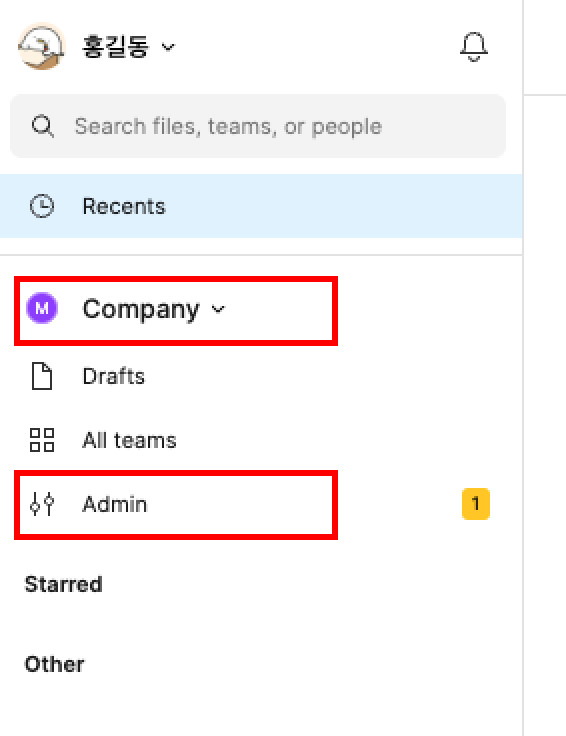Image resolution: width=566 pixels, height=736 pixels.
Task: Click the All teams grid icon
Action: [x=42, y=440]
